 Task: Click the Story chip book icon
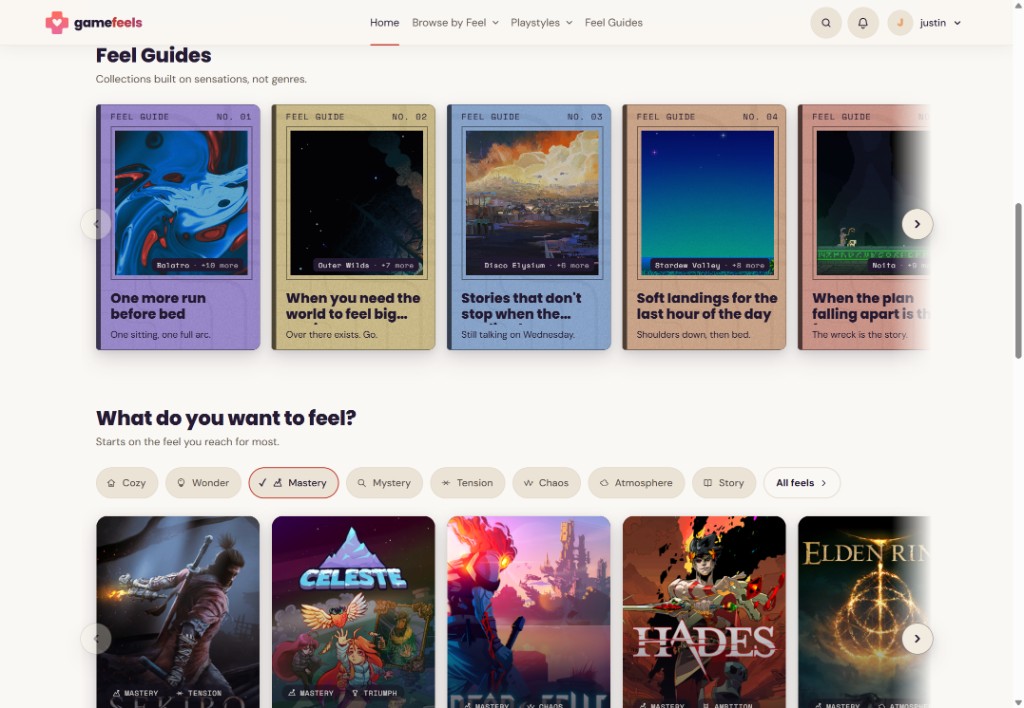[707, 483]
